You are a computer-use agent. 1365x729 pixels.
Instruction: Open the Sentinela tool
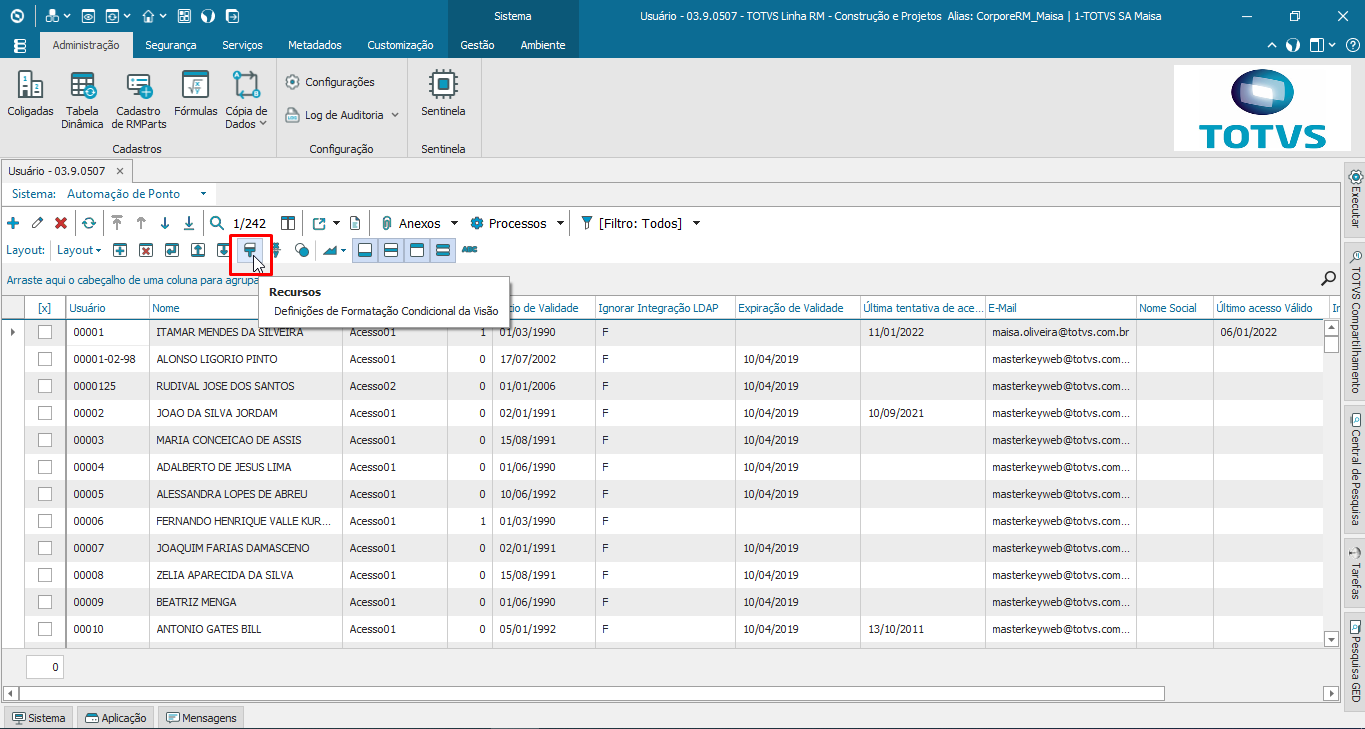(443, 94)
